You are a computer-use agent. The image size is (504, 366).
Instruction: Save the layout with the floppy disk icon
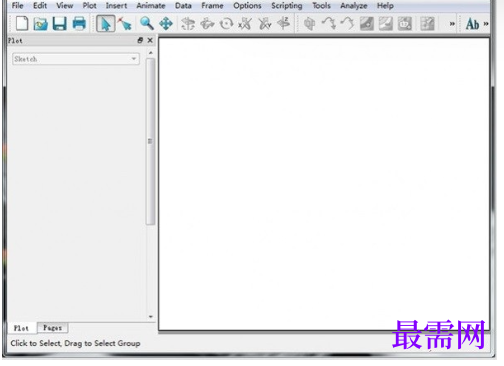[x=60, y=24]
